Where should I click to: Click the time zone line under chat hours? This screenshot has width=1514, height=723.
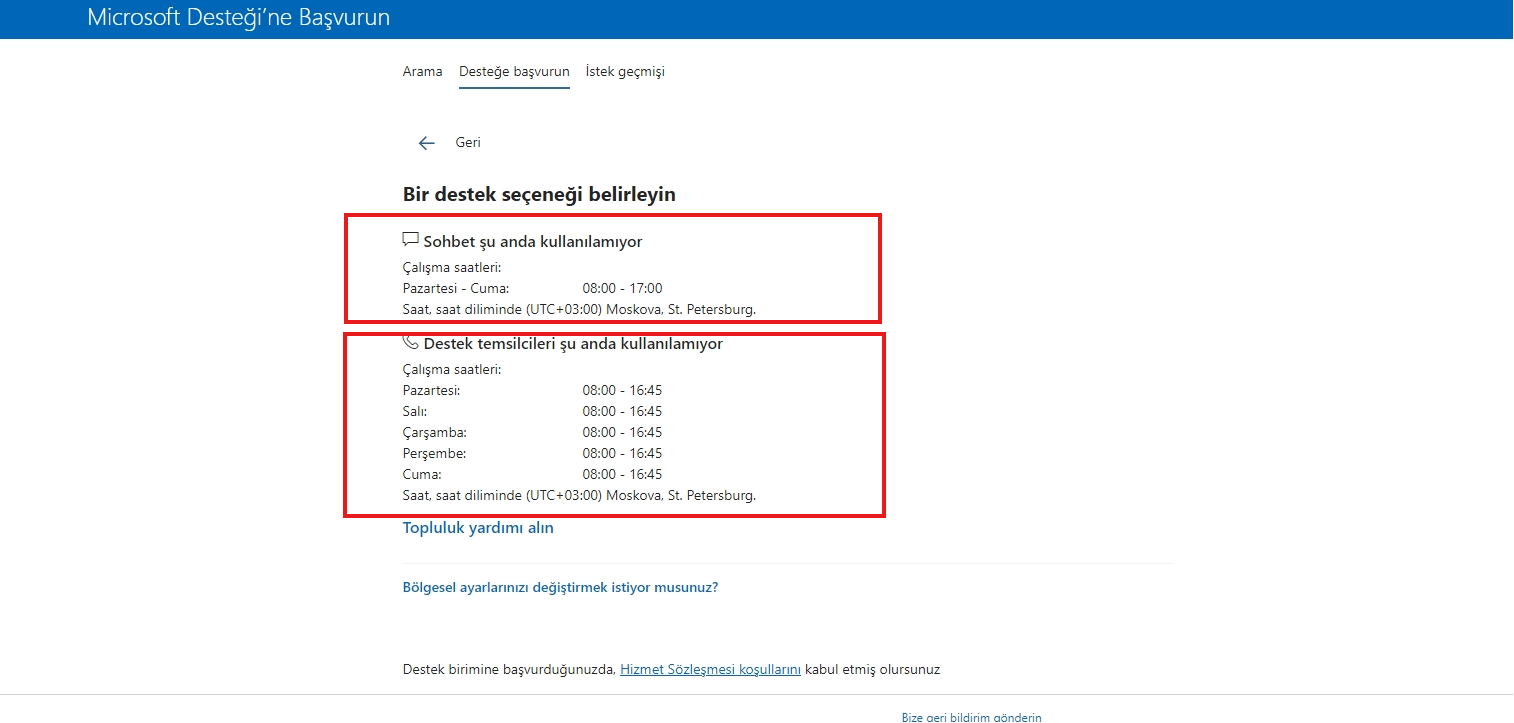579,310
